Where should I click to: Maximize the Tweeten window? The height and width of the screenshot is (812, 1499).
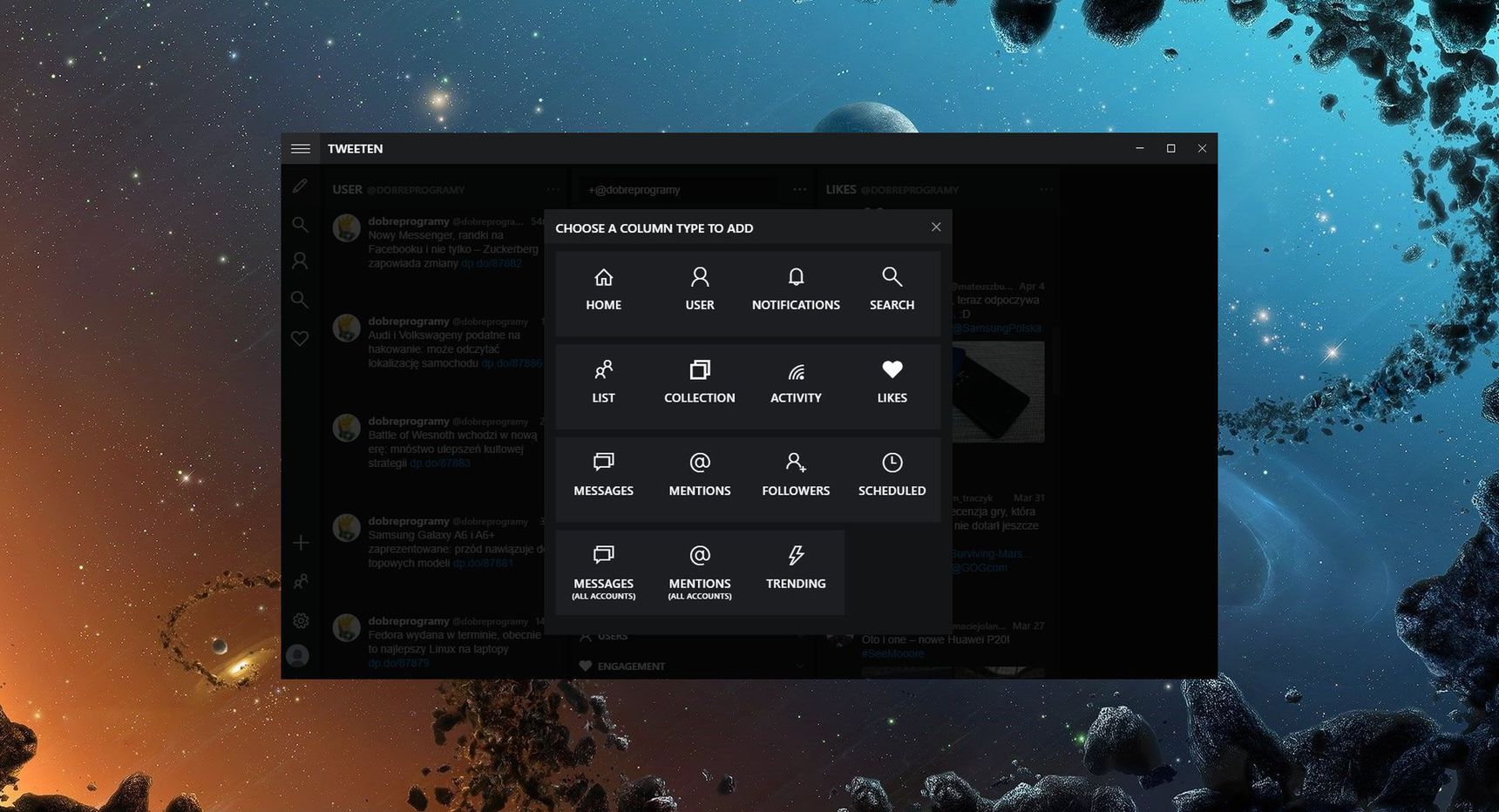[x=1171, y=149]
